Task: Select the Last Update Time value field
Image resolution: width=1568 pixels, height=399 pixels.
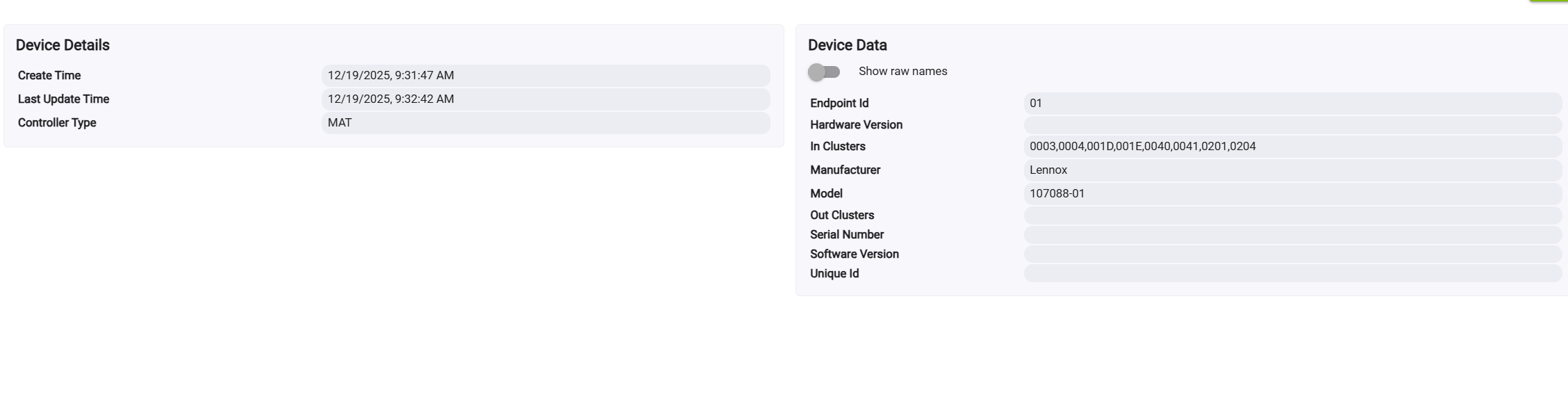Action: click(x=545, y=99)
